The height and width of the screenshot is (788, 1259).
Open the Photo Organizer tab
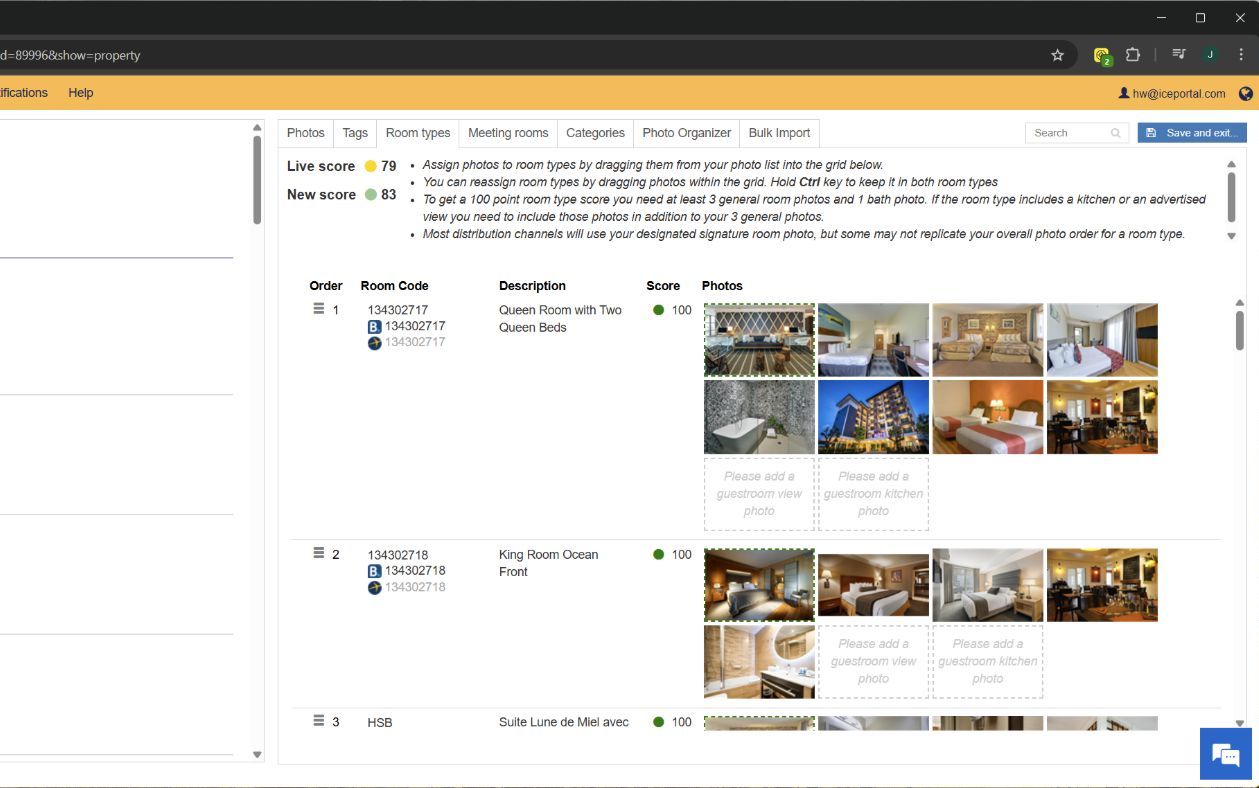pos(687,133)
